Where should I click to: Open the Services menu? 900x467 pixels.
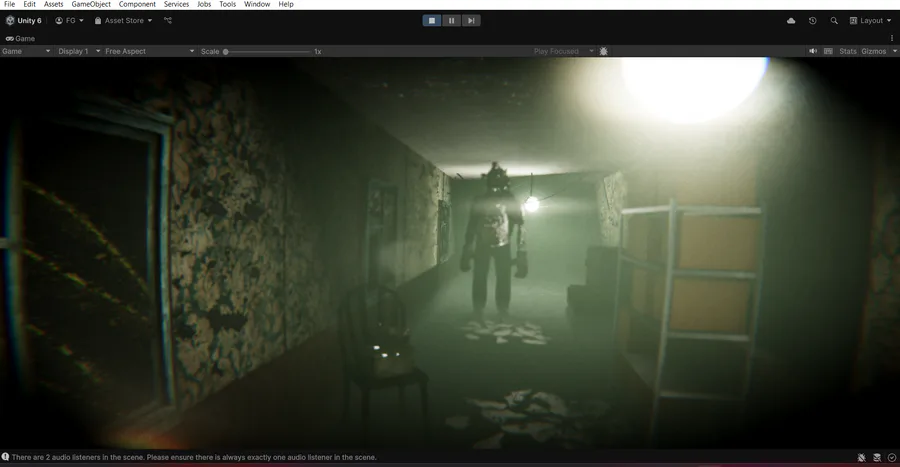[176, 4]
